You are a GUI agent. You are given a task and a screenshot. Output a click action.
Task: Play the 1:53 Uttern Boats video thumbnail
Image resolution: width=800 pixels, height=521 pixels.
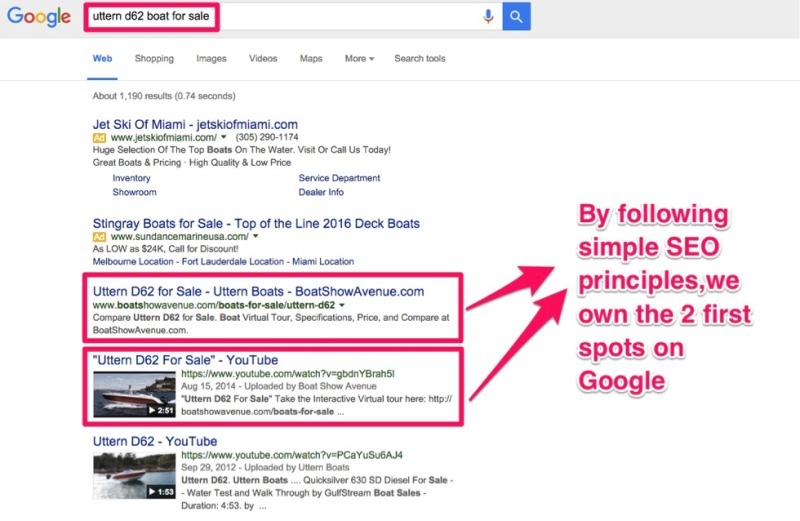(134, 476)
